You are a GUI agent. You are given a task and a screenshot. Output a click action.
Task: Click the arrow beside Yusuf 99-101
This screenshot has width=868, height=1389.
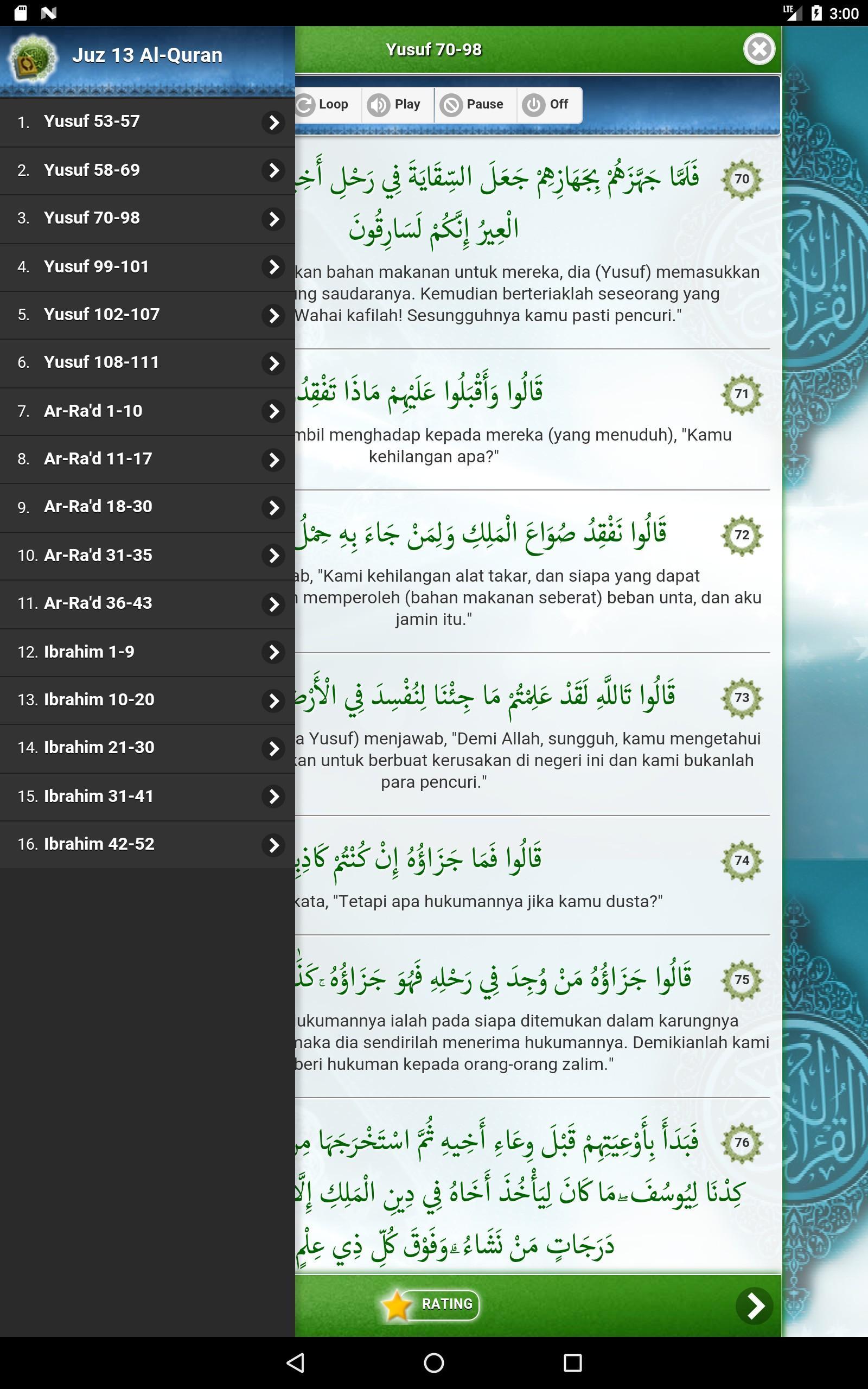274,267
